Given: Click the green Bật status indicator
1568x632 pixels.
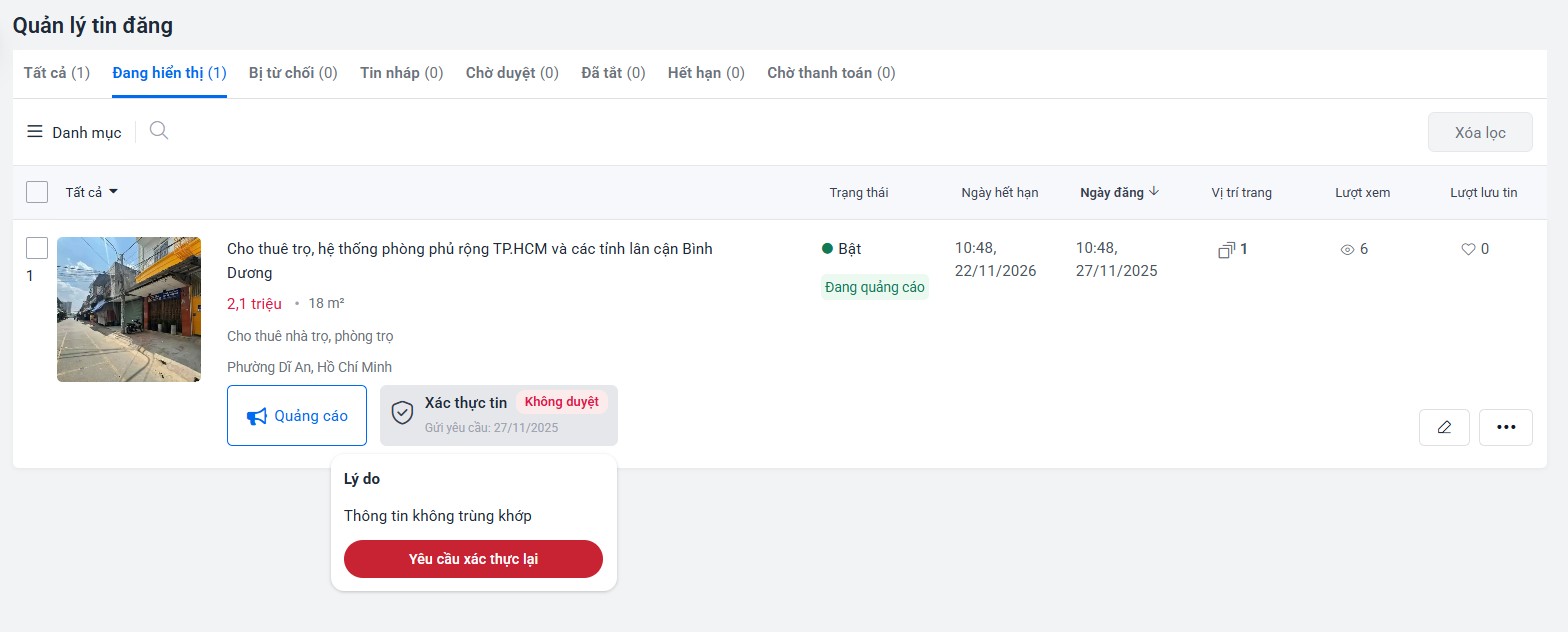Looking at the screenshot, I should [827, 249].
